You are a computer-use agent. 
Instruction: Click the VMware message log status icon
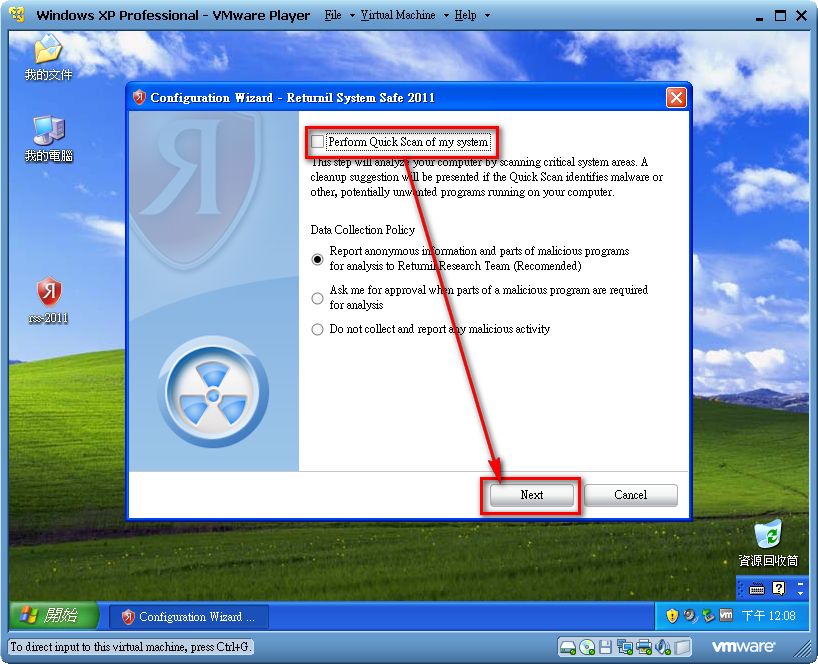pos(682,647)
